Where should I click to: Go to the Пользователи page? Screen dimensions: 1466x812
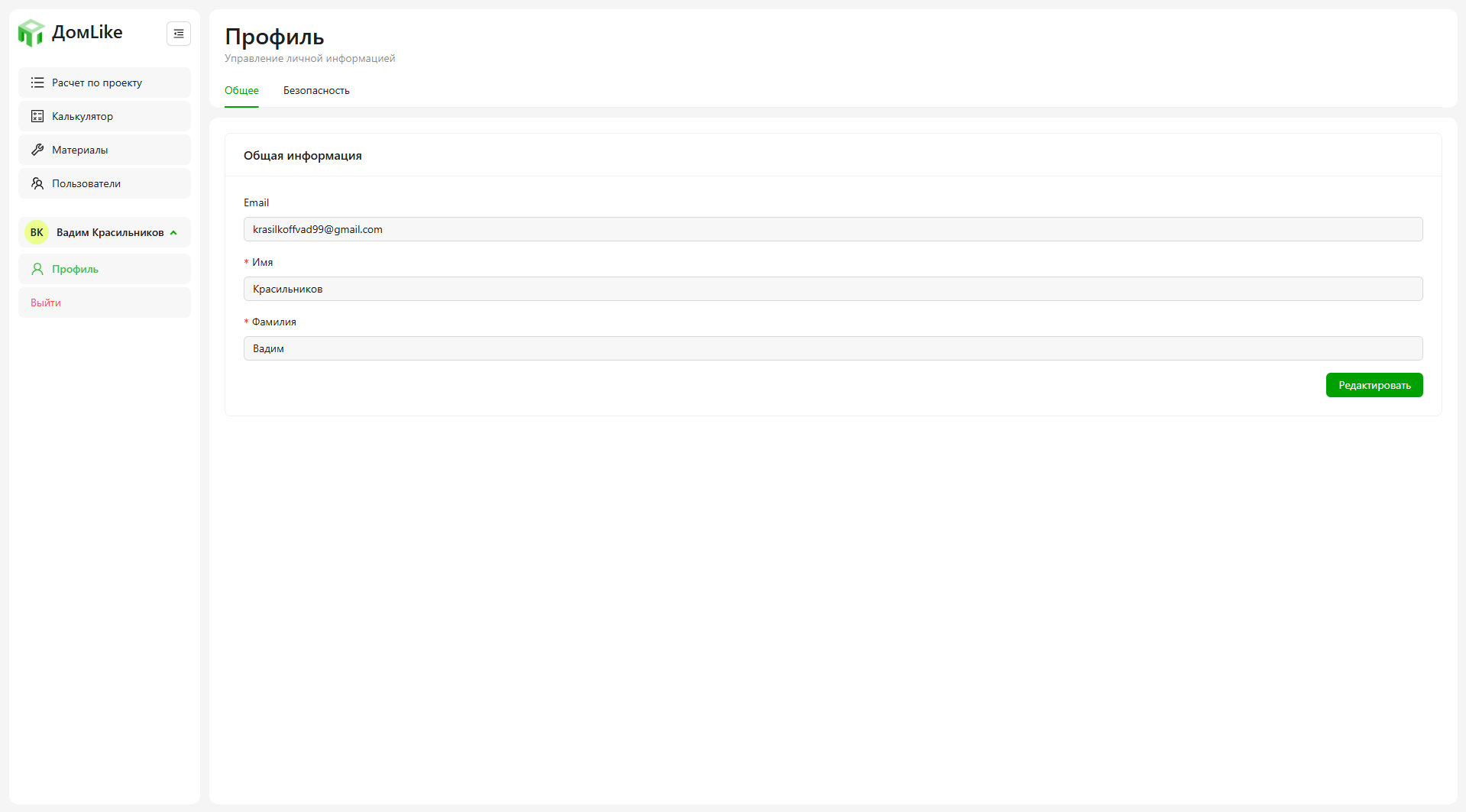coord(86,183)
